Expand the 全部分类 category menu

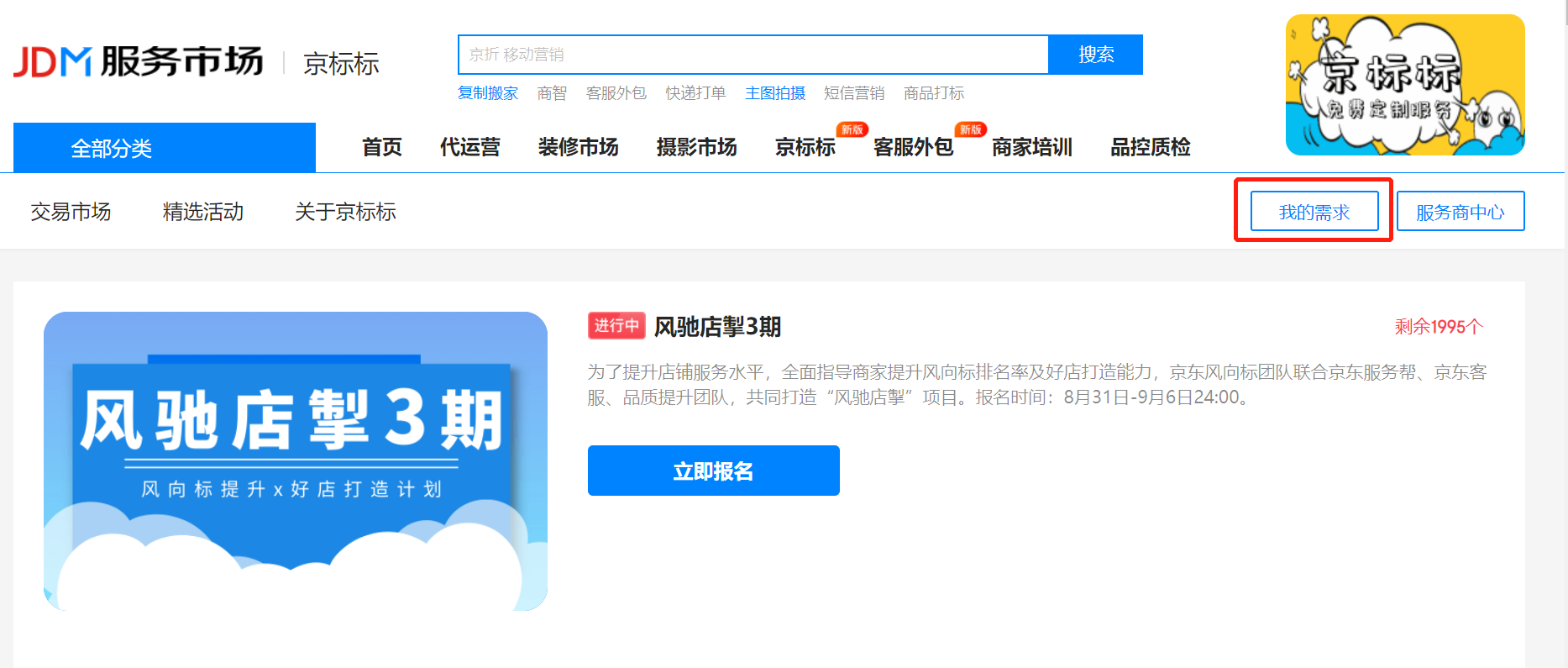tap(165, 148)
